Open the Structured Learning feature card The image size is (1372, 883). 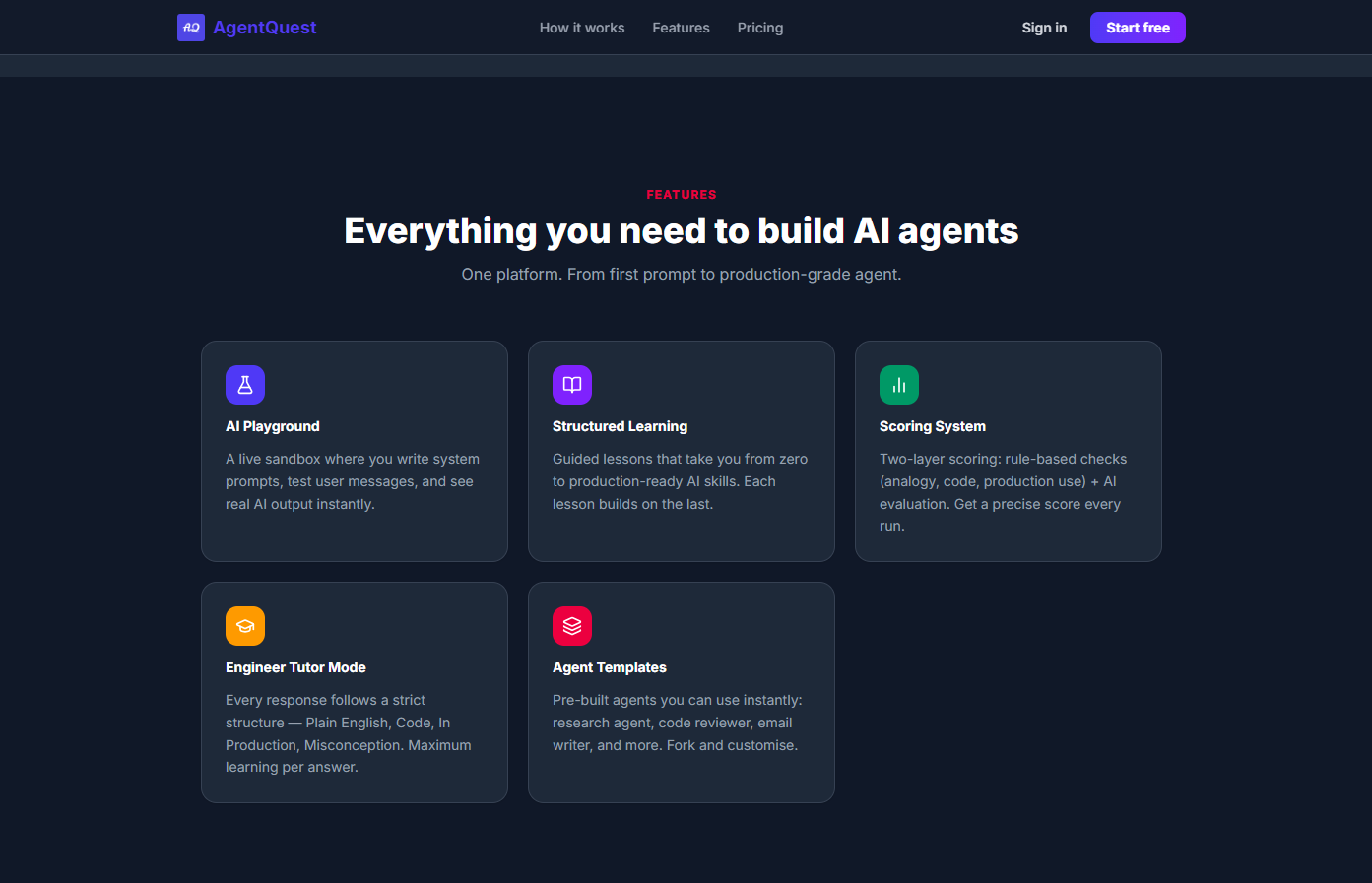(681, 451)
